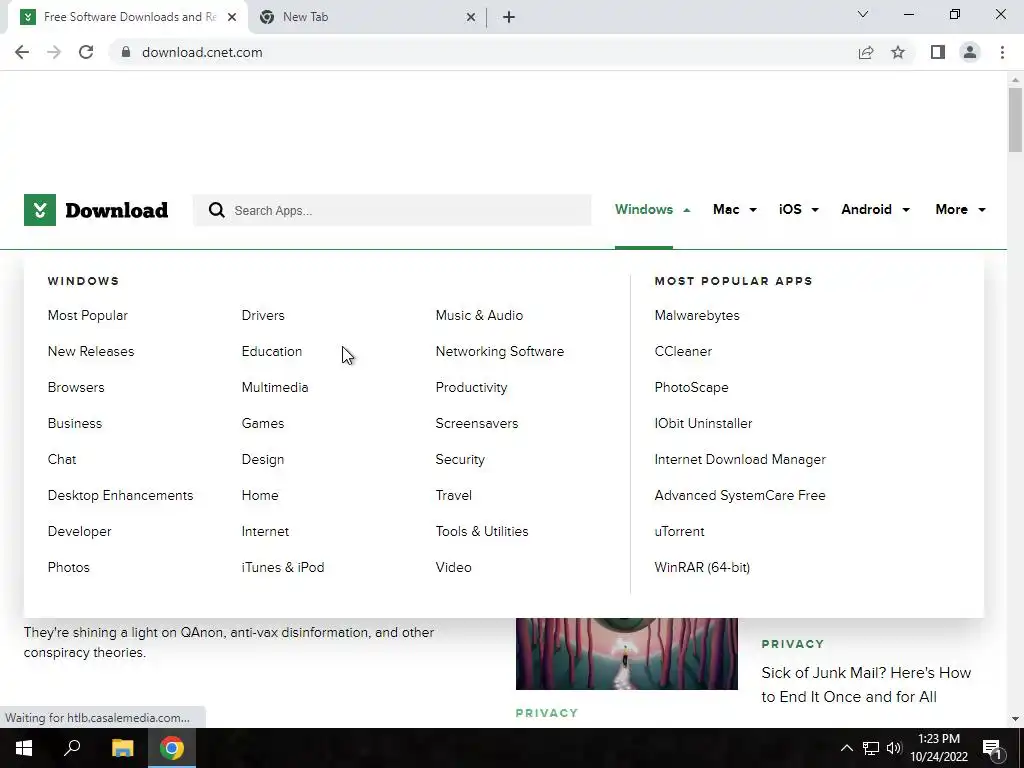
Task: Choose the Drivers category
Action: point(263,315)
